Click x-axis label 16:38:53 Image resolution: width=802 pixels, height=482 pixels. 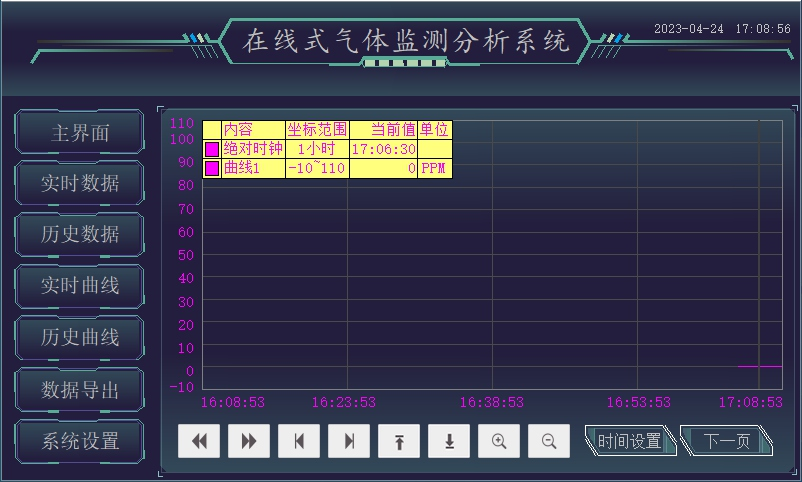click(x=492, y=402)
